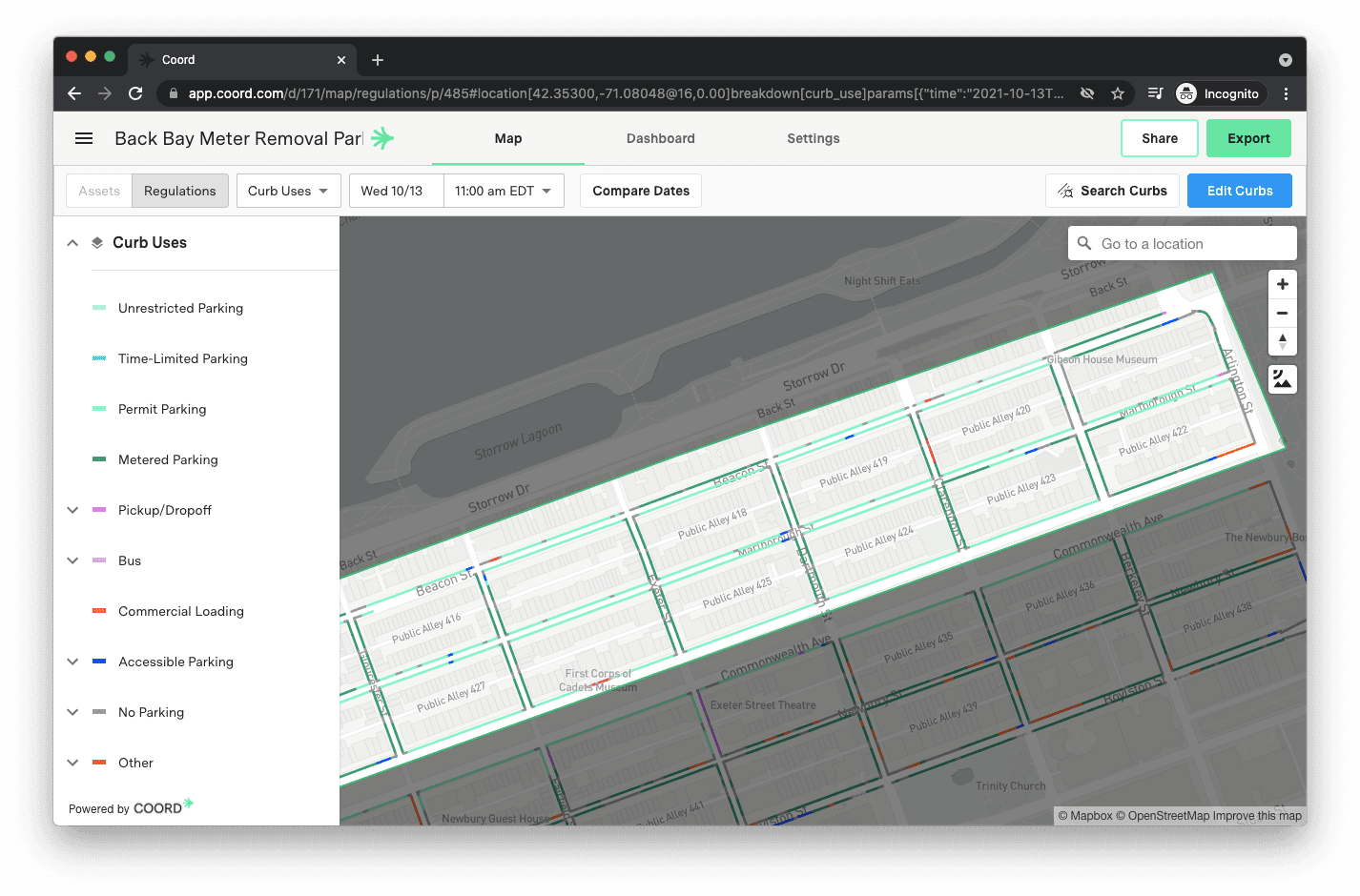Click the Search Curbs button

click(1112, 191)
